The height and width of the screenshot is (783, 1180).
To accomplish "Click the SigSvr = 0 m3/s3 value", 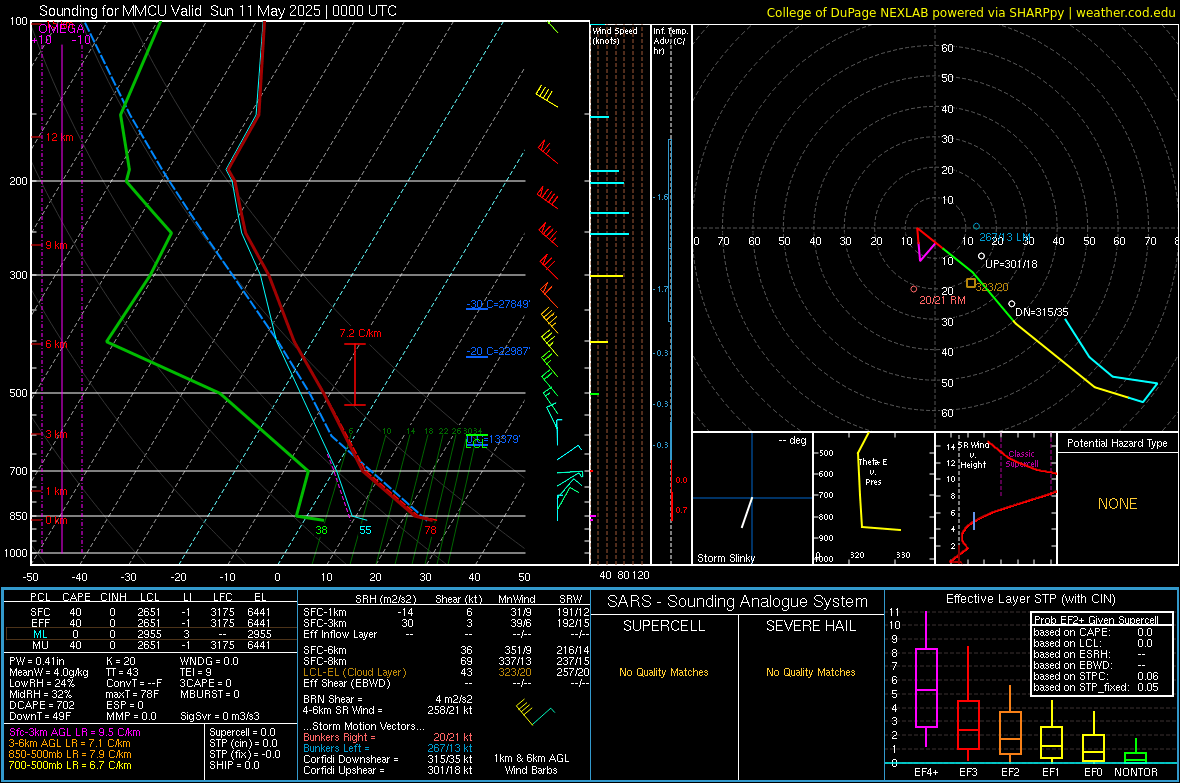I will (x=220, y=717).
